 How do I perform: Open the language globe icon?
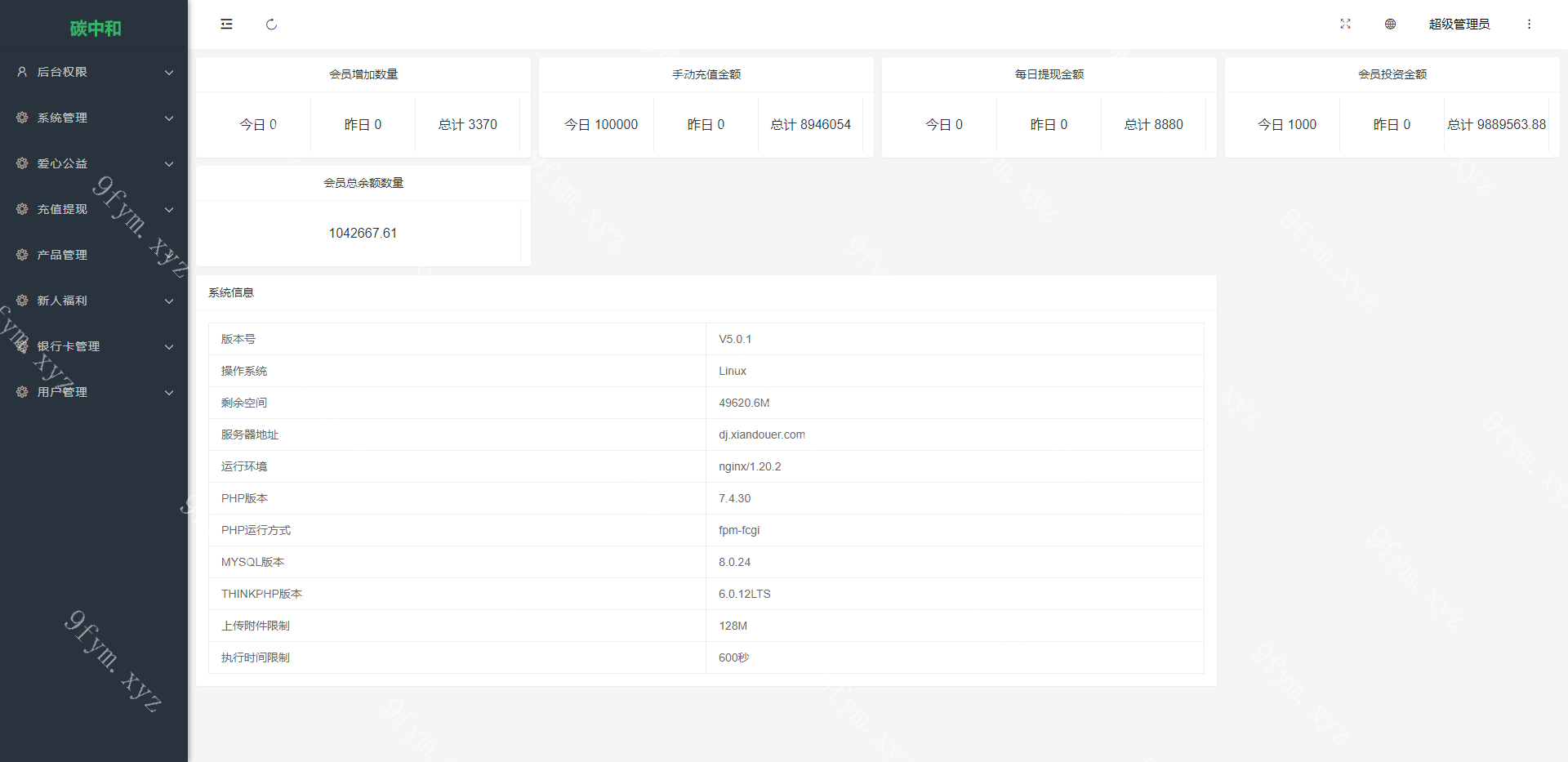(1390, 25)
